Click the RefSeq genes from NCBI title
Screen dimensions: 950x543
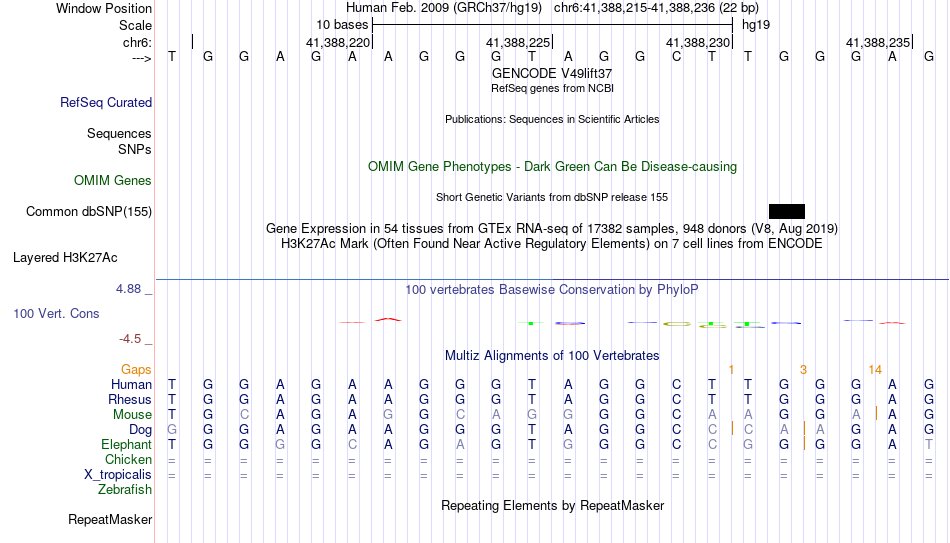pos(552,88)
